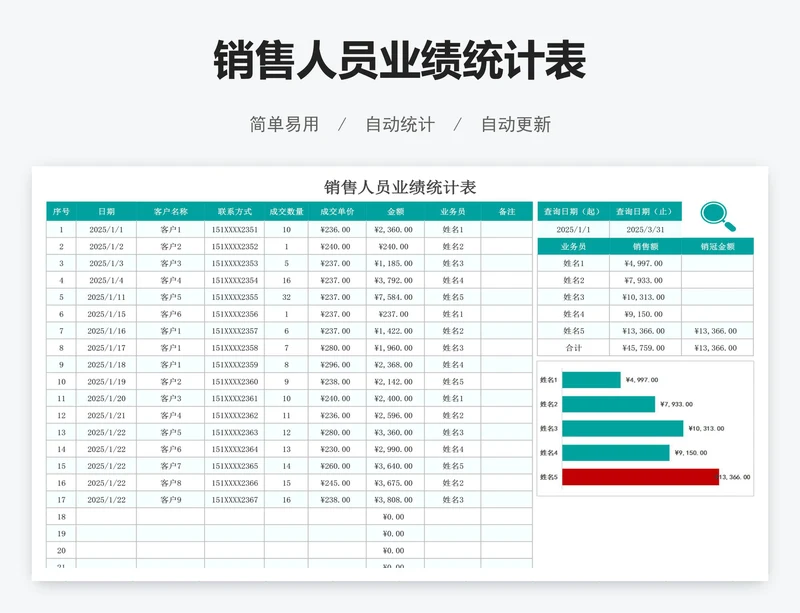Select the amount cell ¥1,422.00

pos(395,331)
